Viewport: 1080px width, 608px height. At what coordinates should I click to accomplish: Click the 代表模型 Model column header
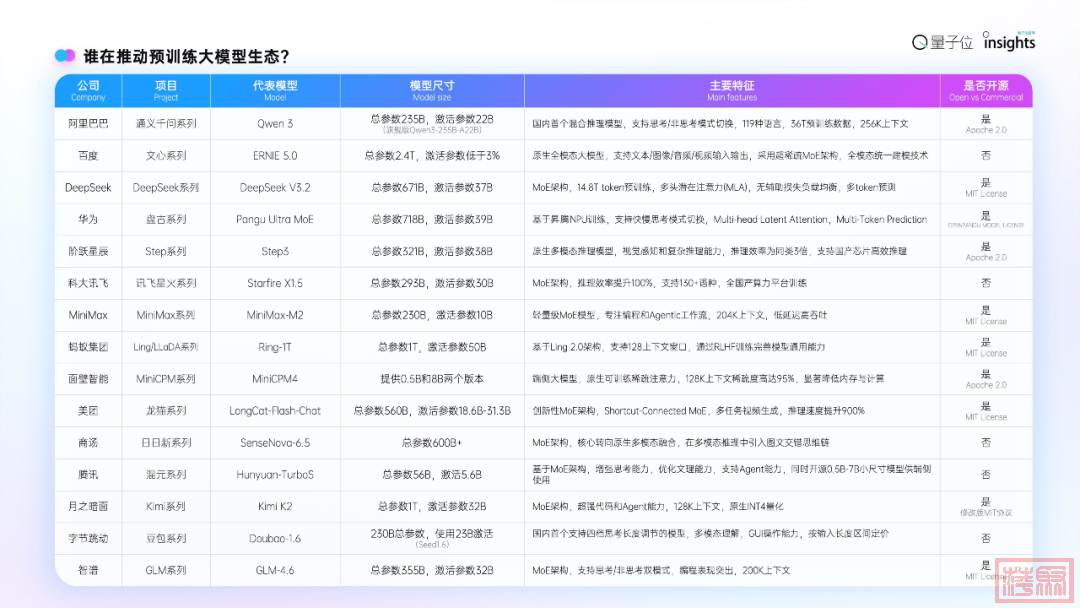click(275, 91)
